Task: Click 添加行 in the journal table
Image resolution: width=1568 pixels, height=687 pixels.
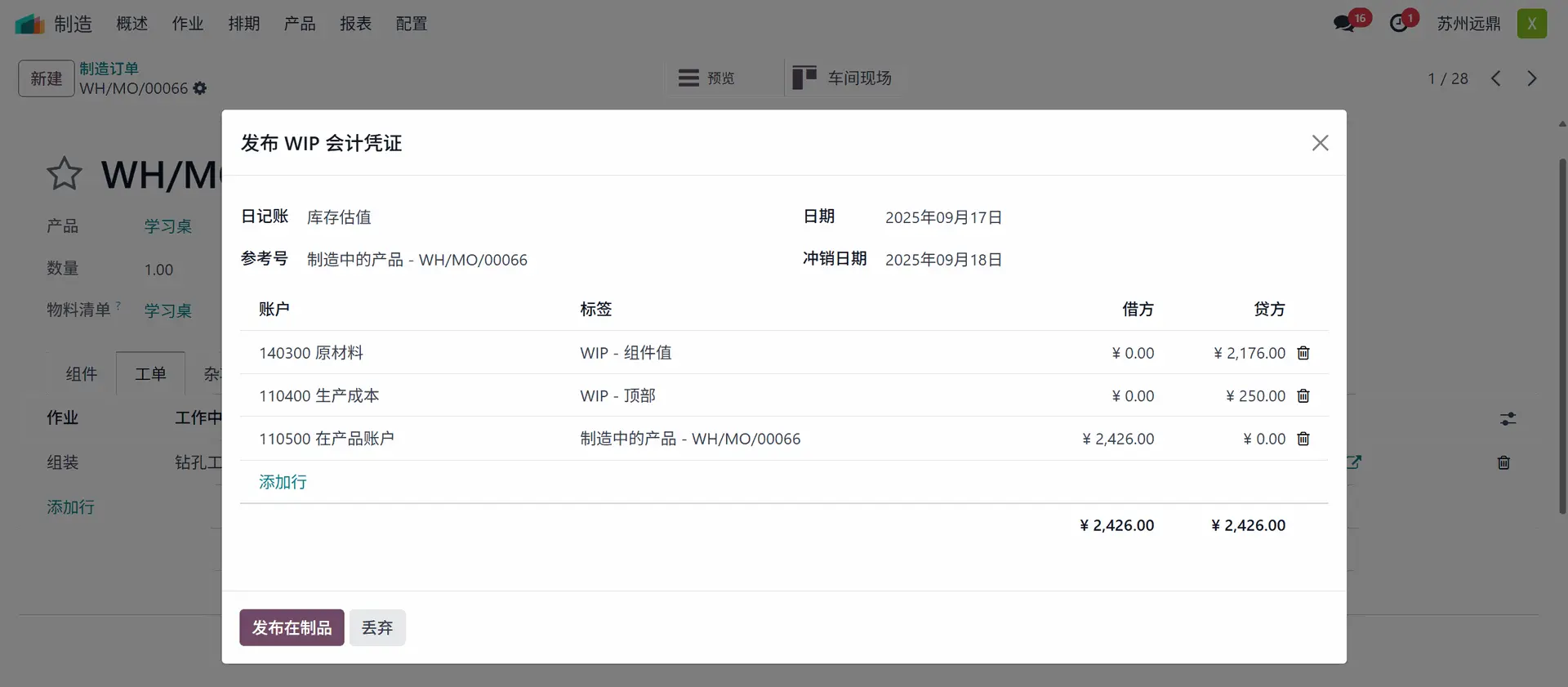Action: point(283,482)
